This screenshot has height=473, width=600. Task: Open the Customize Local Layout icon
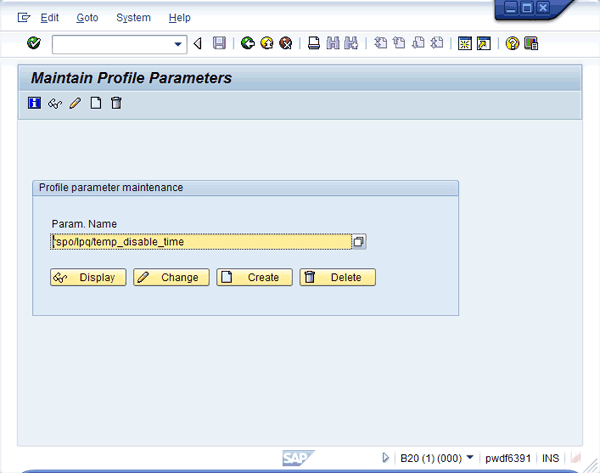pos(531,44)
